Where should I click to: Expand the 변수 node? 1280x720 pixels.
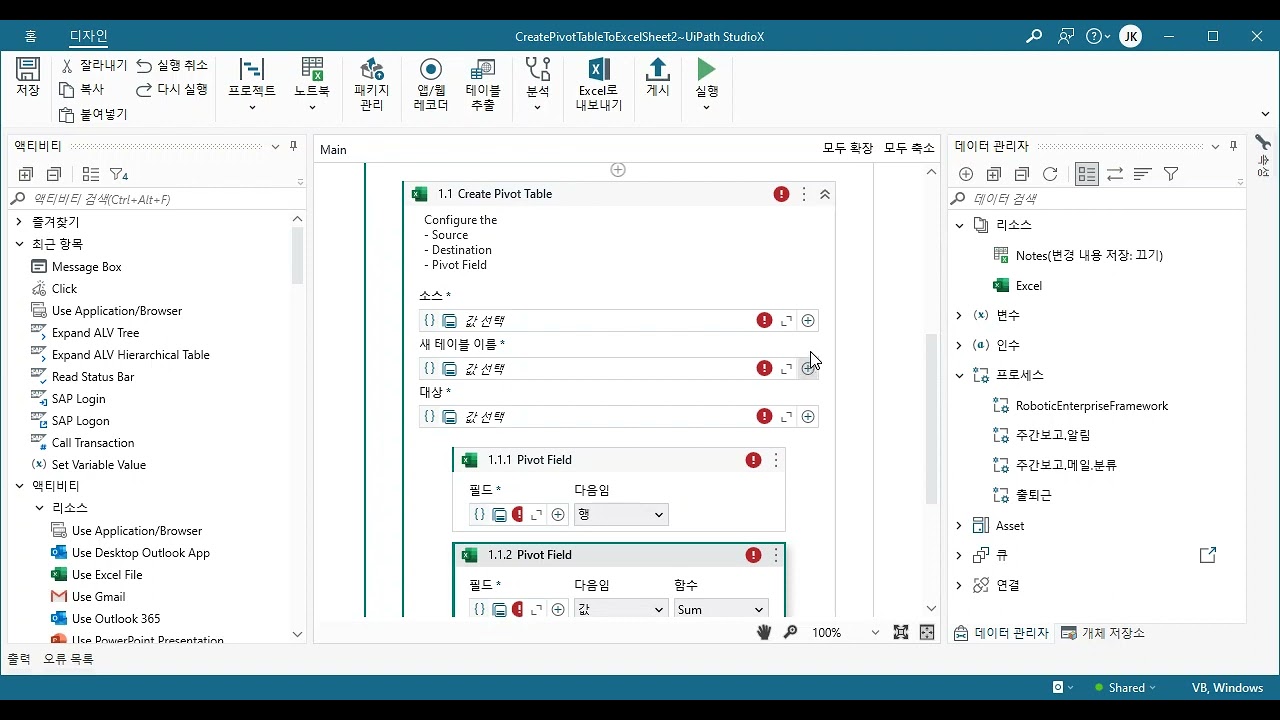coord(959,316)
